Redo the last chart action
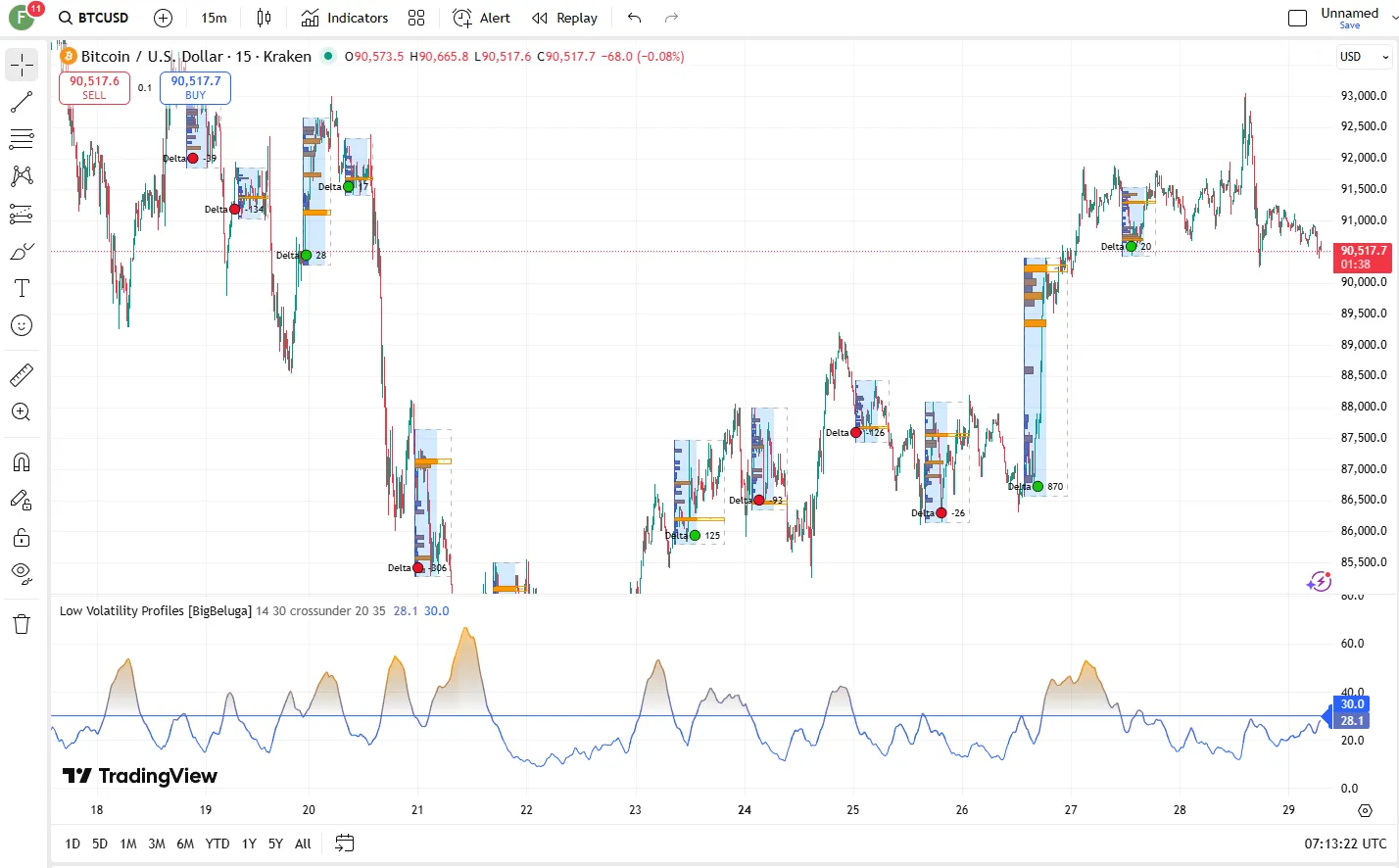The width and height of the screenshot is (1399, 868). pyautogui.click(x=671, y=18)
